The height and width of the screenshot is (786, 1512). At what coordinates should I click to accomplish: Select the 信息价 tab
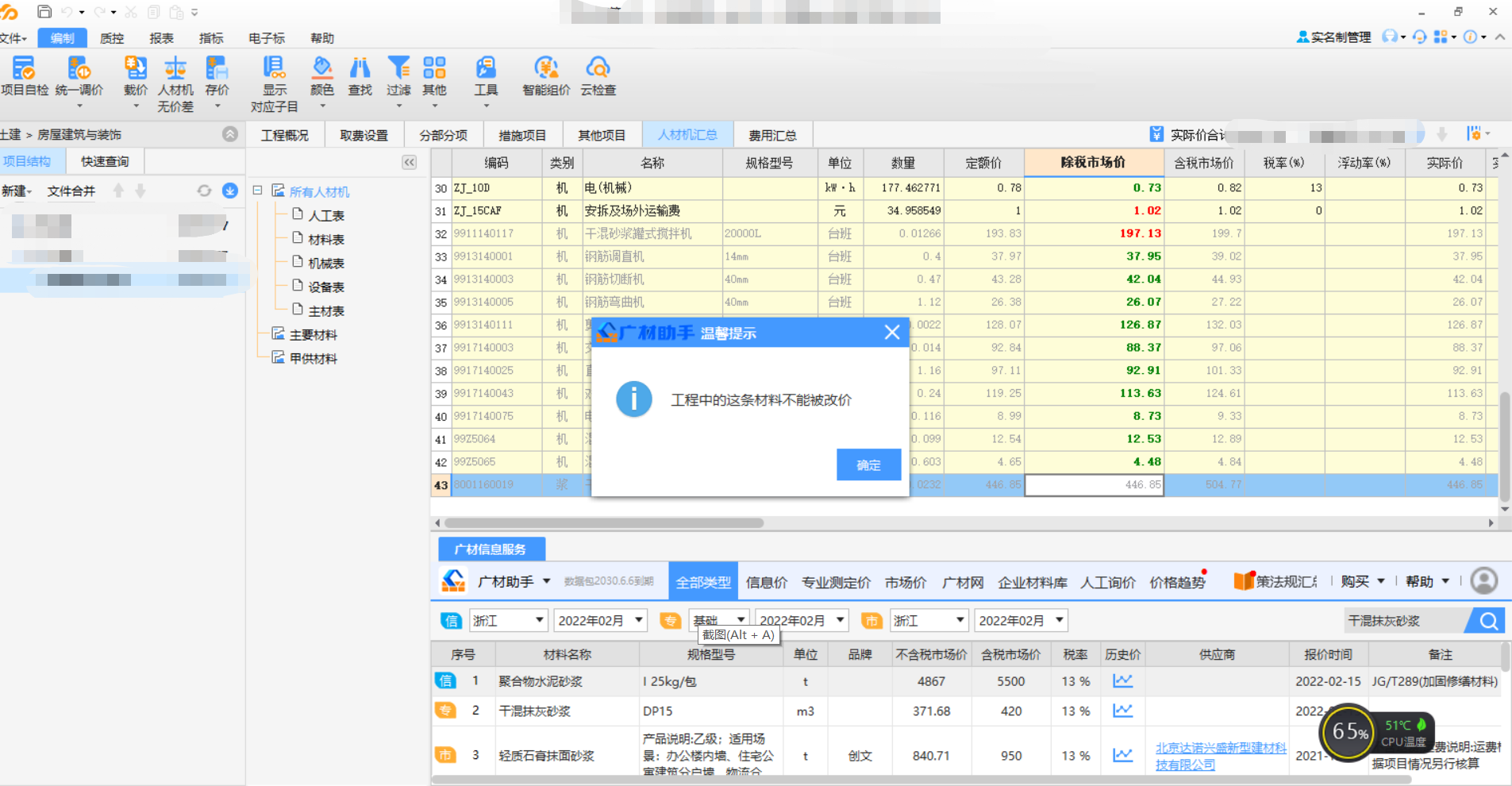[767, 582]
